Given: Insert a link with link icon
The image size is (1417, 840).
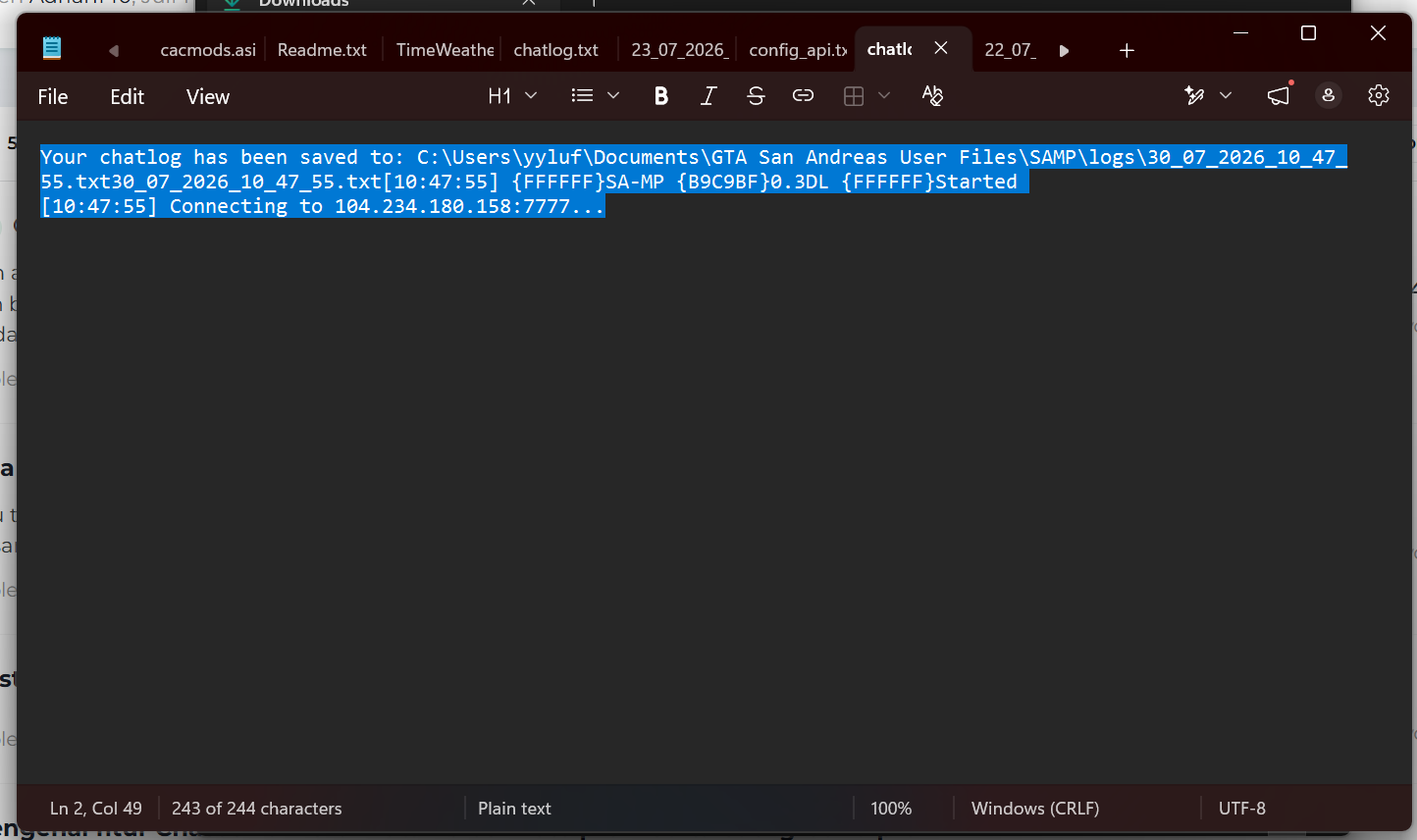Looking at the screenshot, I should (x=803, y=95).
